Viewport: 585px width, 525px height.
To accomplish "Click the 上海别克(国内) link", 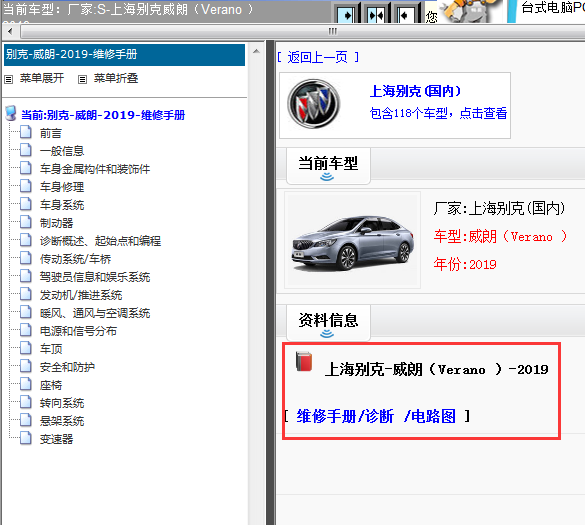I will click(415, 91).
